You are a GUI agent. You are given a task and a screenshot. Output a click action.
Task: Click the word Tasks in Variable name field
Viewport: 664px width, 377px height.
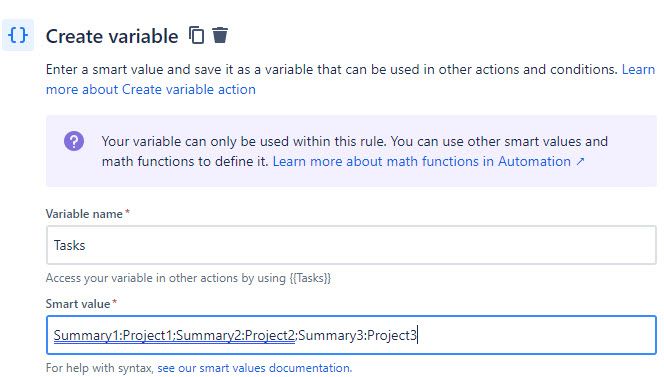(x=69, y=245)
